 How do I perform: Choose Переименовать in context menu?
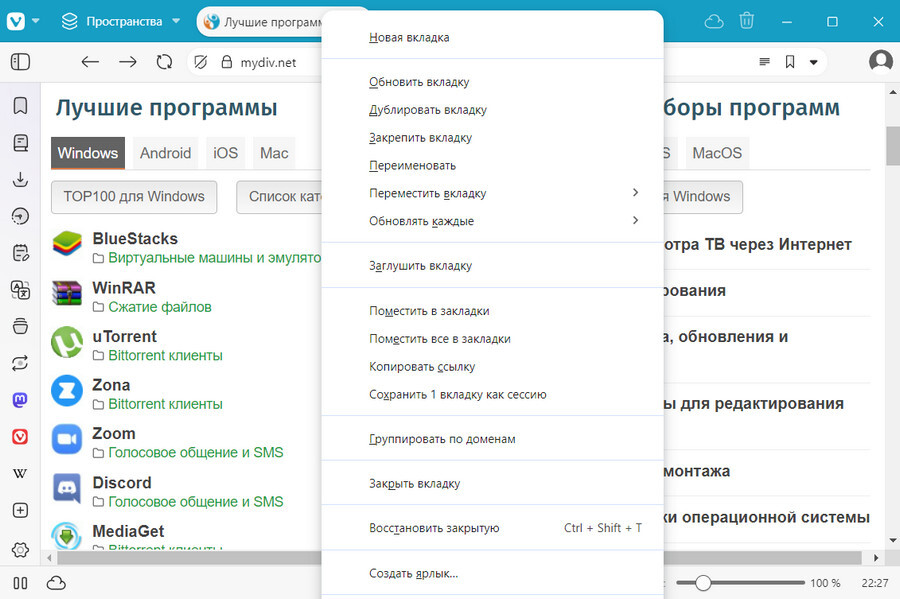tap(492, 165)
